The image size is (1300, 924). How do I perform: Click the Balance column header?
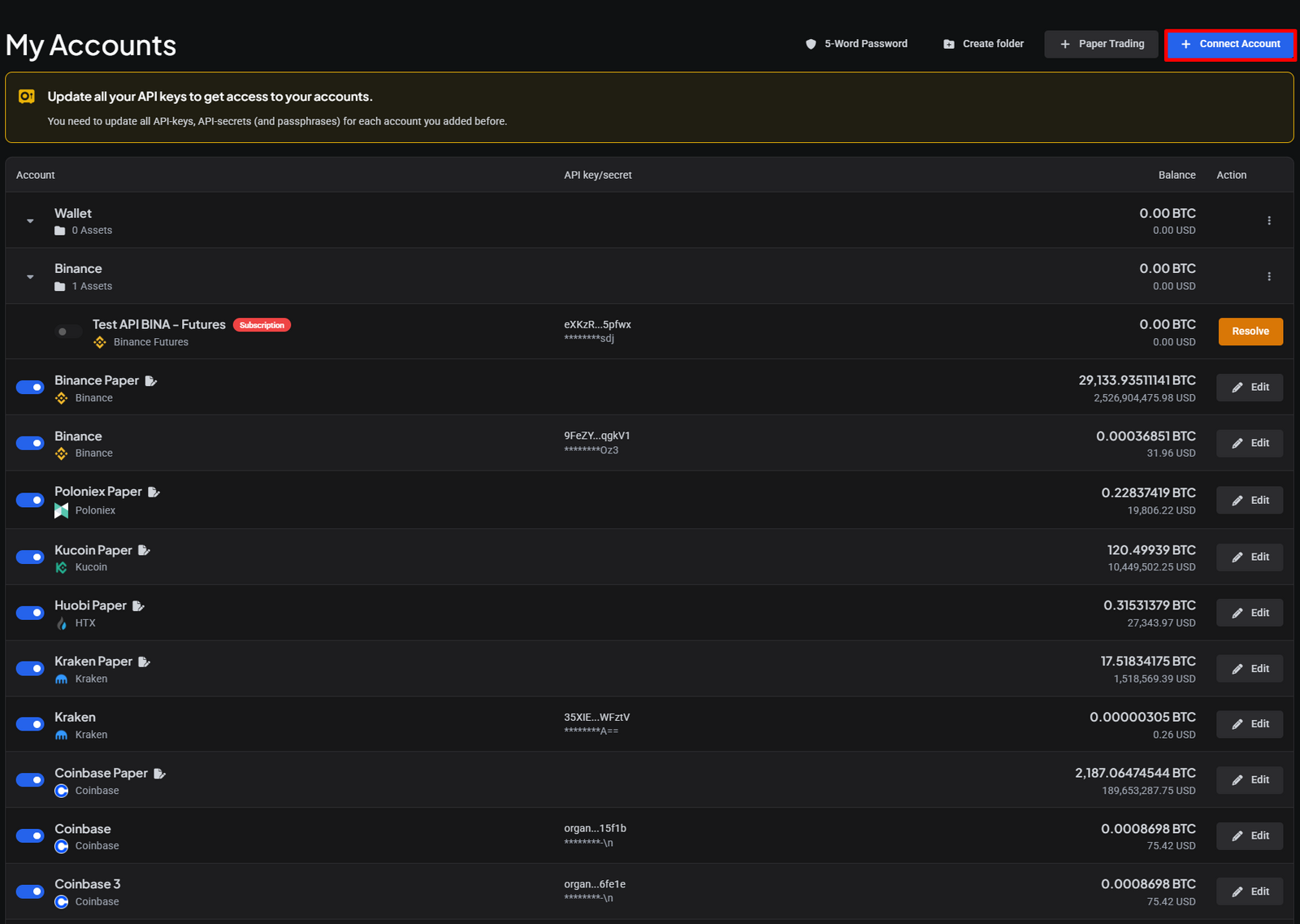click(1176, 175)
